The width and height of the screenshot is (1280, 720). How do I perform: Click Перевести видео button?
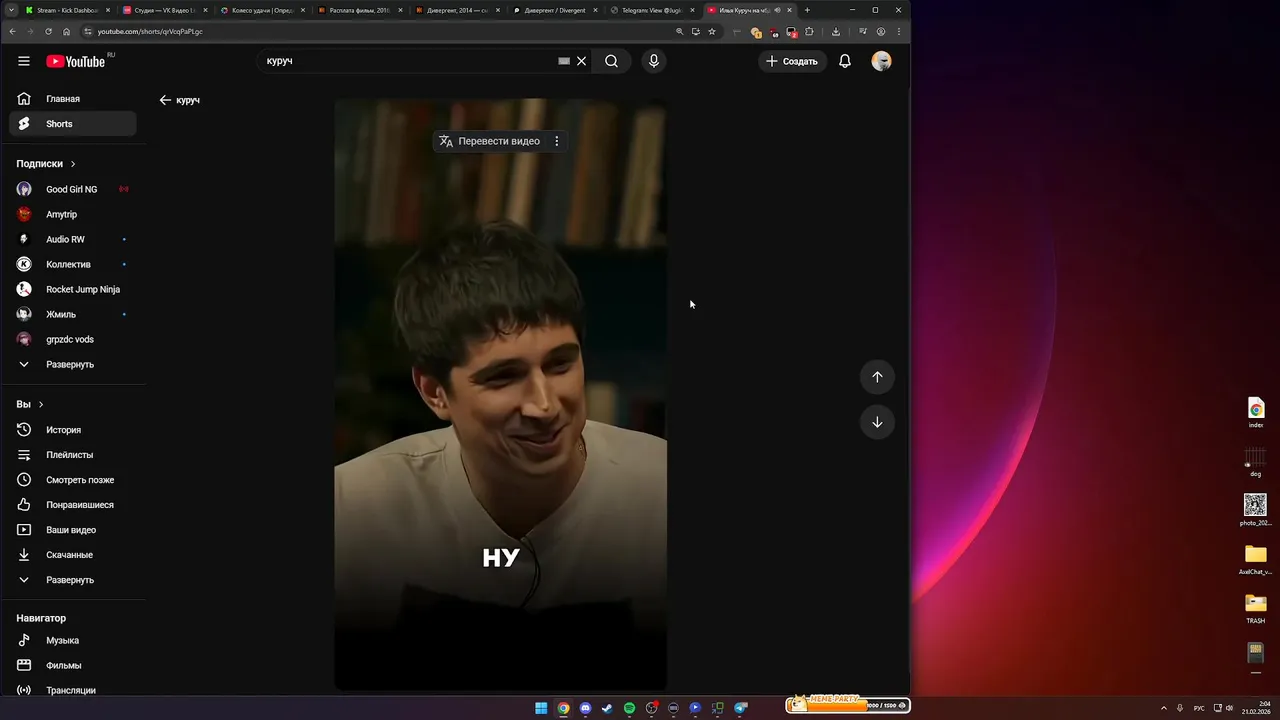(490, 141)
